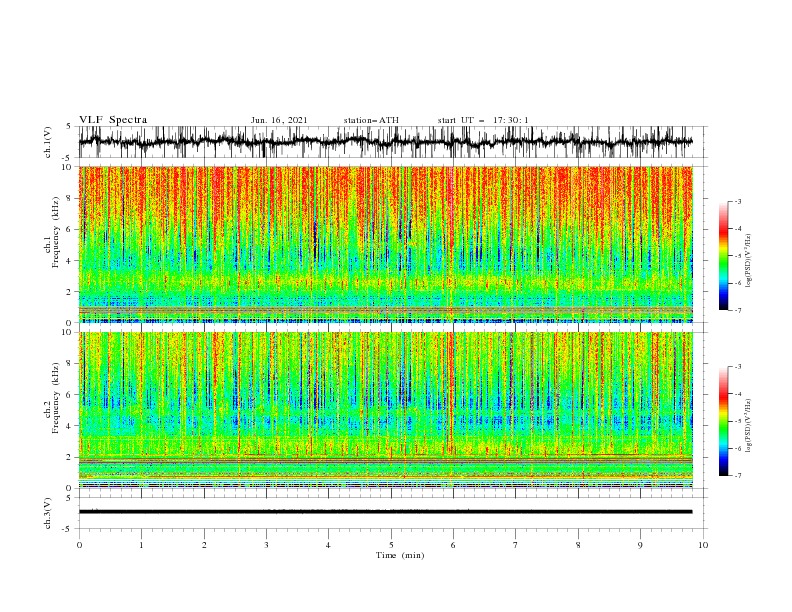The width and height of the screenshot is (792, 612).
Task: Click time axis tick label '9'
Action: point(640,545)
